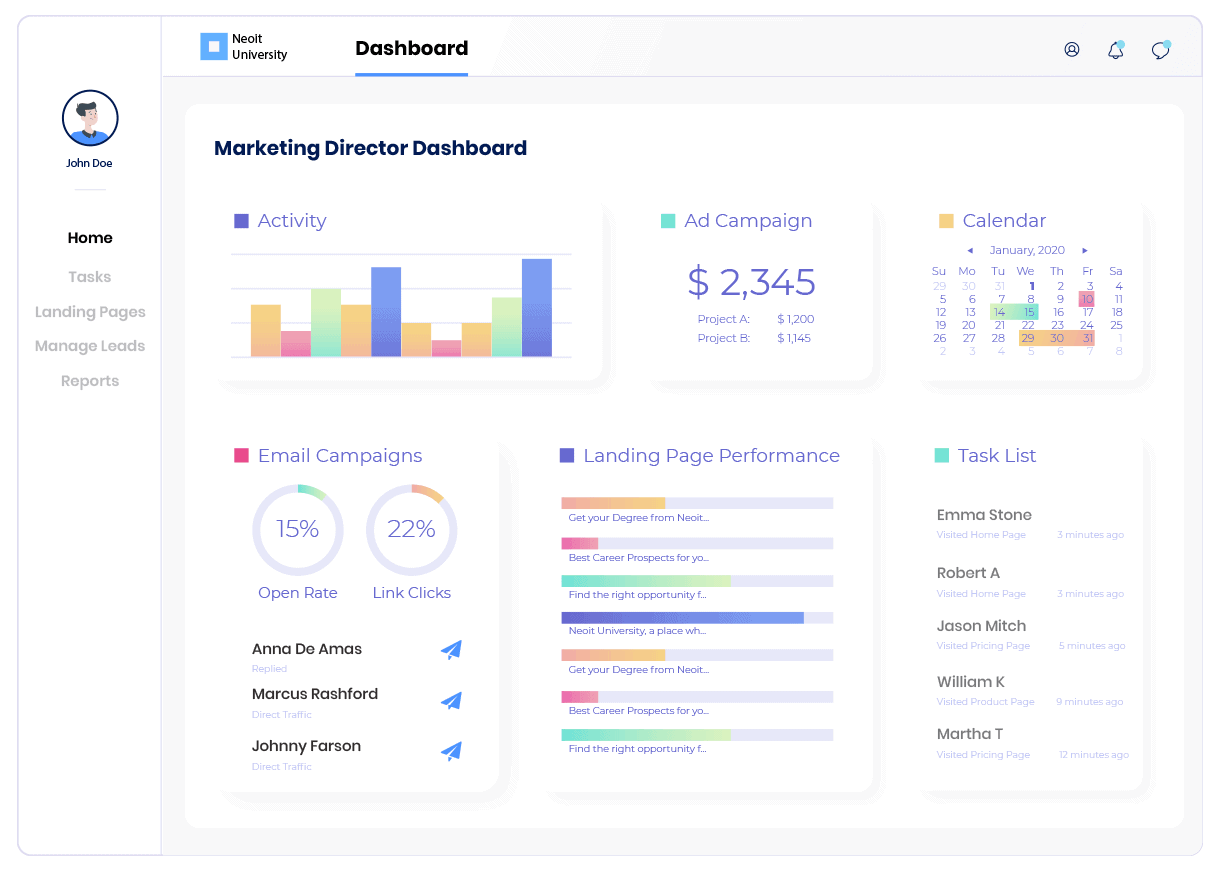The width and height of the screenshot is (1220, 872).
Task: Click the Task List widget title
Action: (997, 456)
